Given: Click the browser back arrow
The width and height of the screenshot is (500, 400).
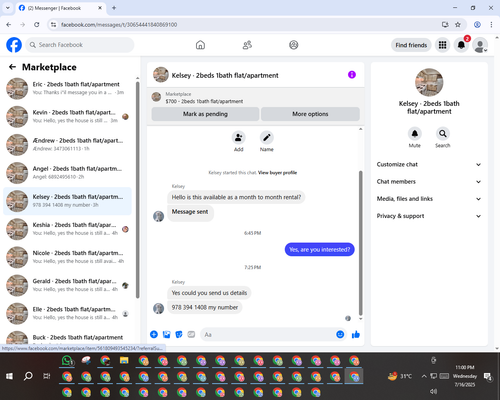Looking at the screenshot, I should tap(9, 25).
